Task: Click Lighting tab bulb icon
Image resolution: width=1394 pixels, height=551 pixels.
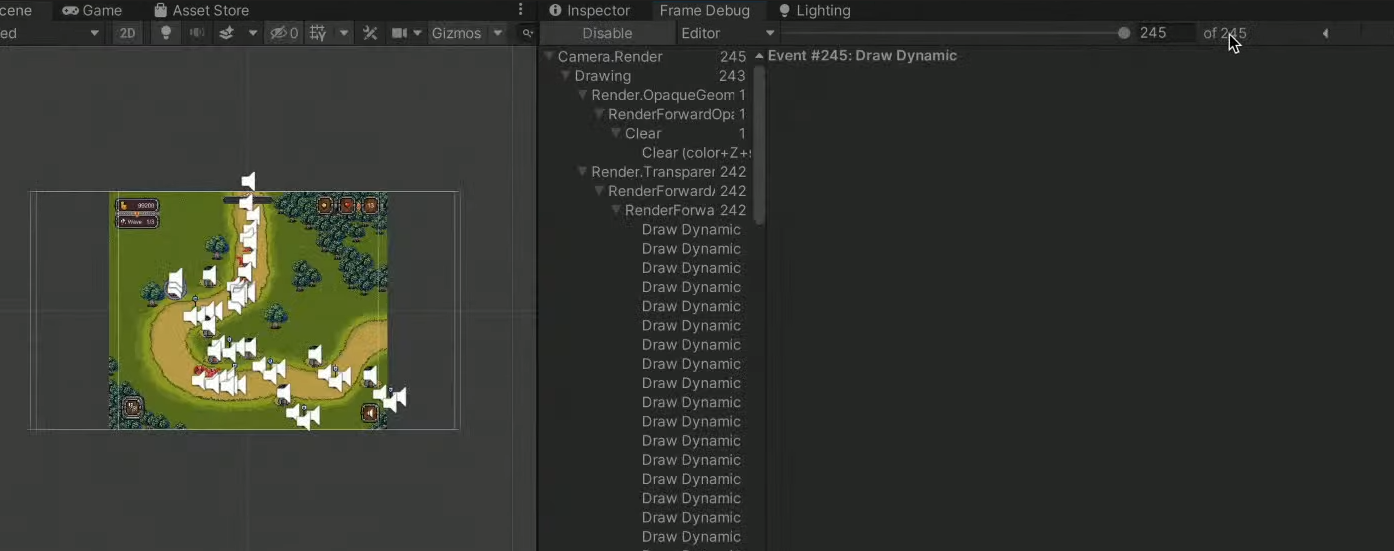Action: (784, 10)
